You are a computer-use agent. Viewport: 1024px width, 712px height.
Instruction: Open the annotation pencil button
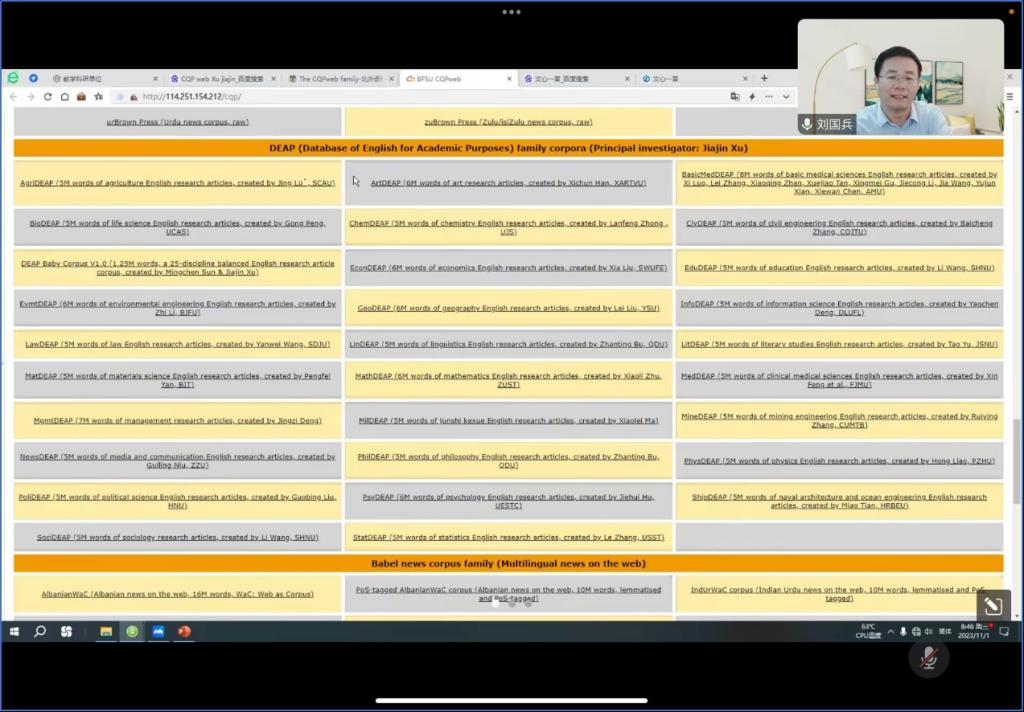[993, 606]
